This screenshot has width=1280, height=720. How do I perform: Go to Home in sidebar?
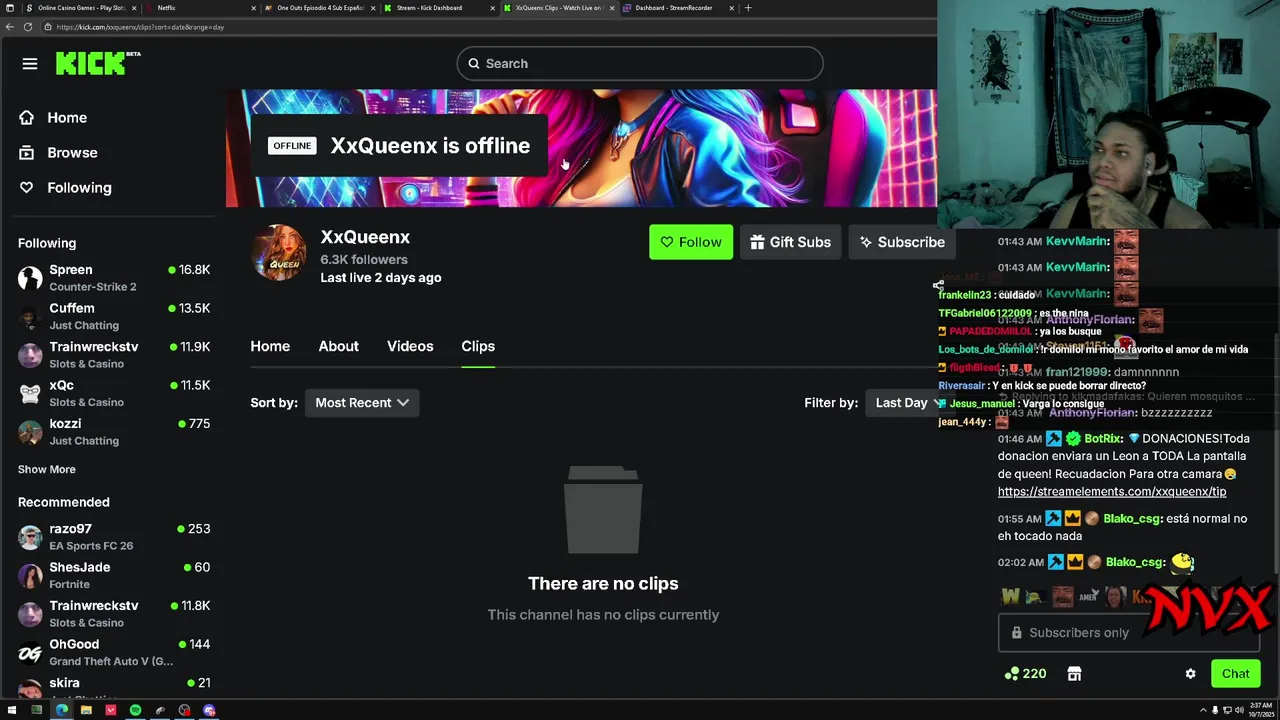click(x=67, y=118)
